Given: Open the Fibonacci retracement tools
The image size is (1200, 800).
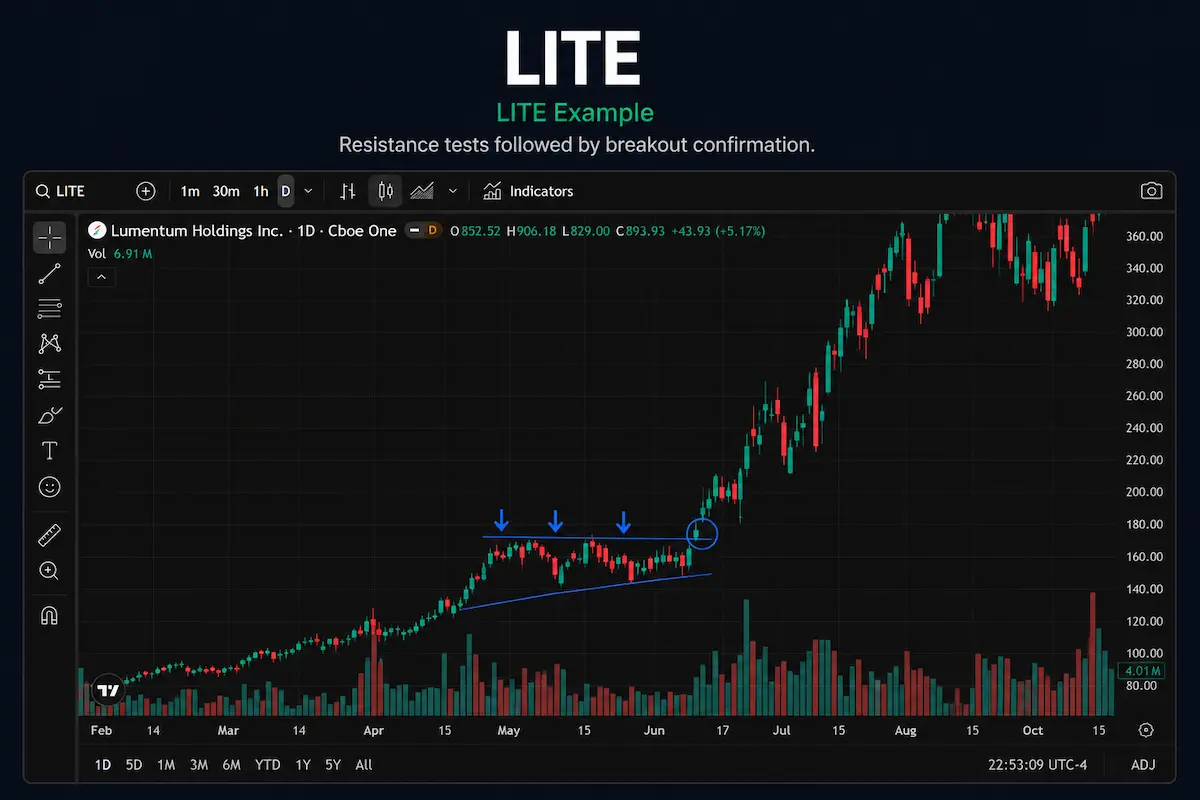Looking at the screenshot, I should tap(49, 308).
